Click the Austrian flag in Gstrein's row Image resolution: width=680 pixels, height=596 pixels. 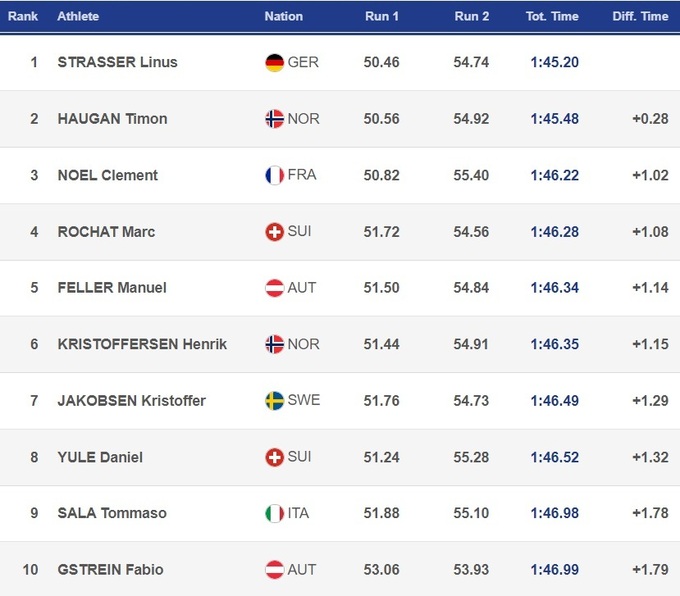pyautogui.click(x=274, y=569)
